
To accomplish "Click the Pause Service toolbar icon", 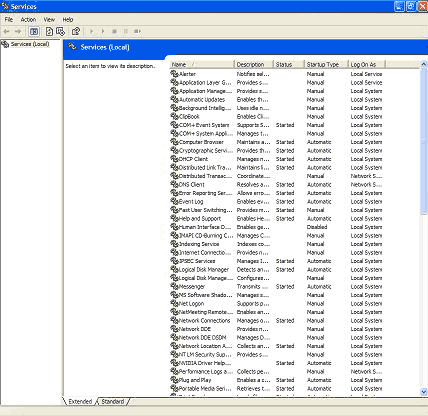I will (126, 31).
